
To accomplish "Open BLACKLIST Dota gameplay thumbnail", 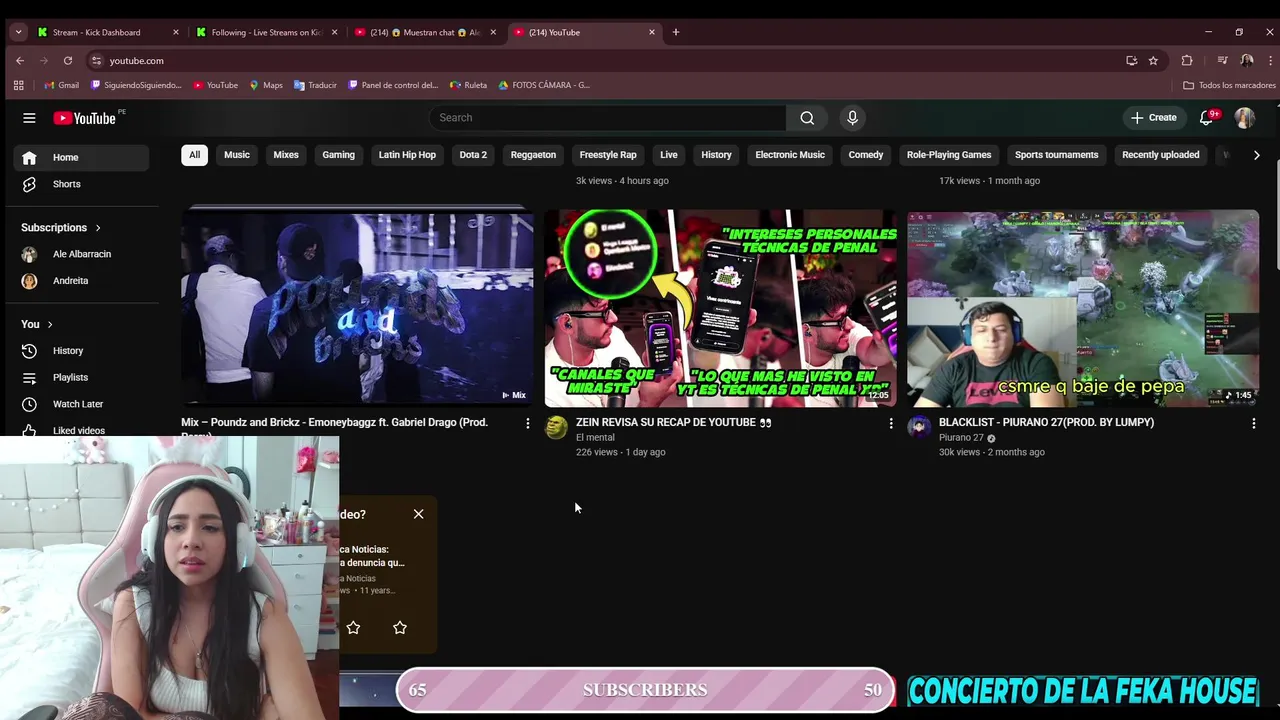I will point(1083,308).
